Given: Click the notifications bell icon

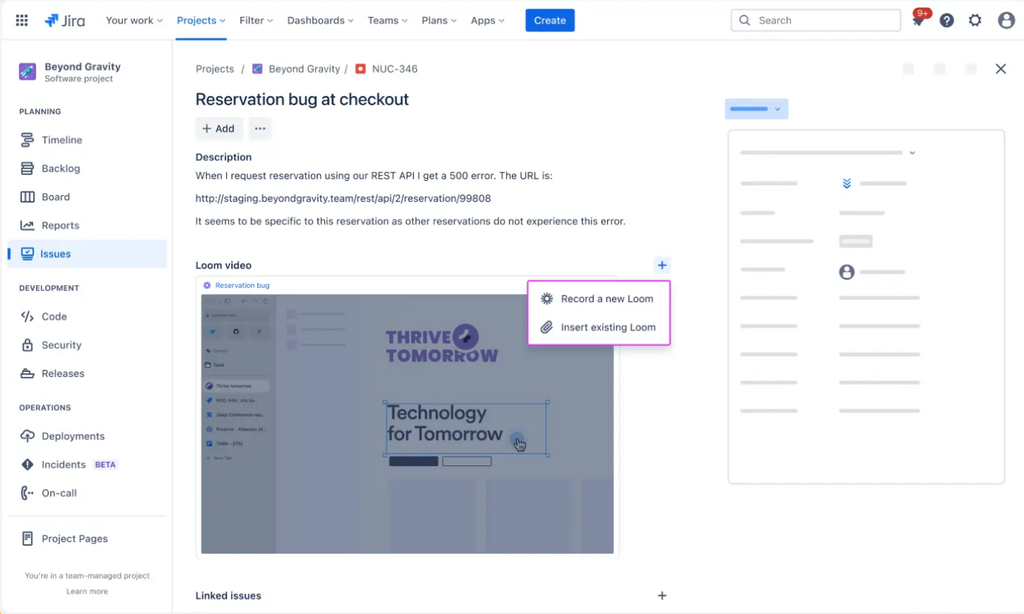Looking at the screenshot, I should click(x=918, y=21).
